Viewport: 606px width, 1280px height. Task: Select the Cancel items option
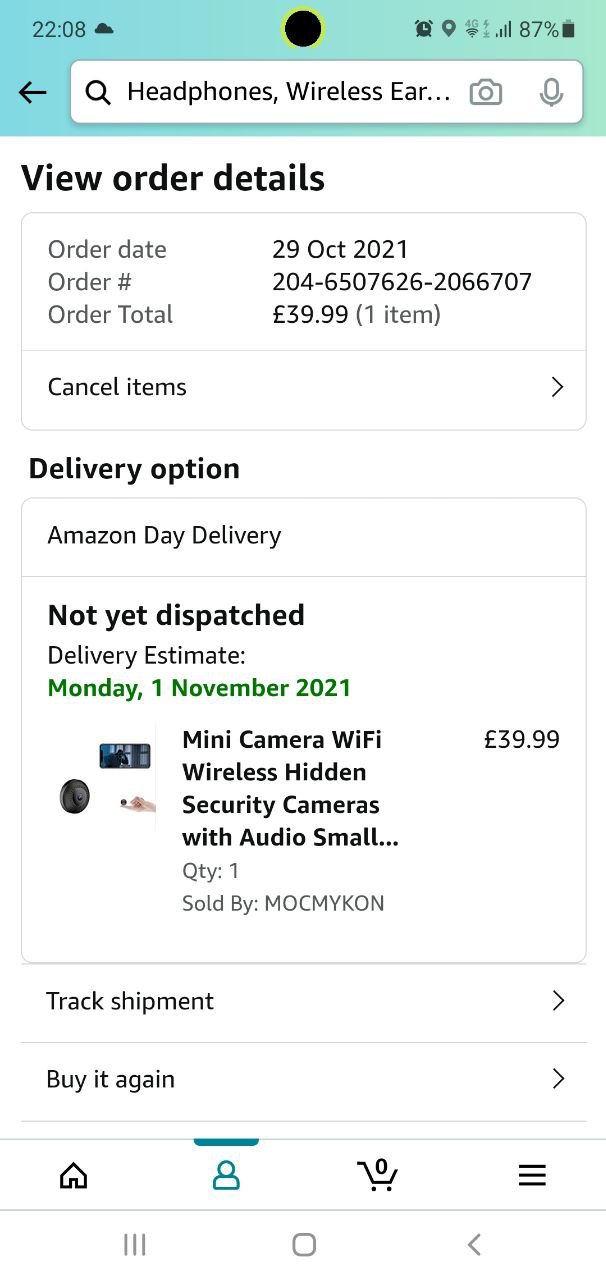(x=118, y=387)
